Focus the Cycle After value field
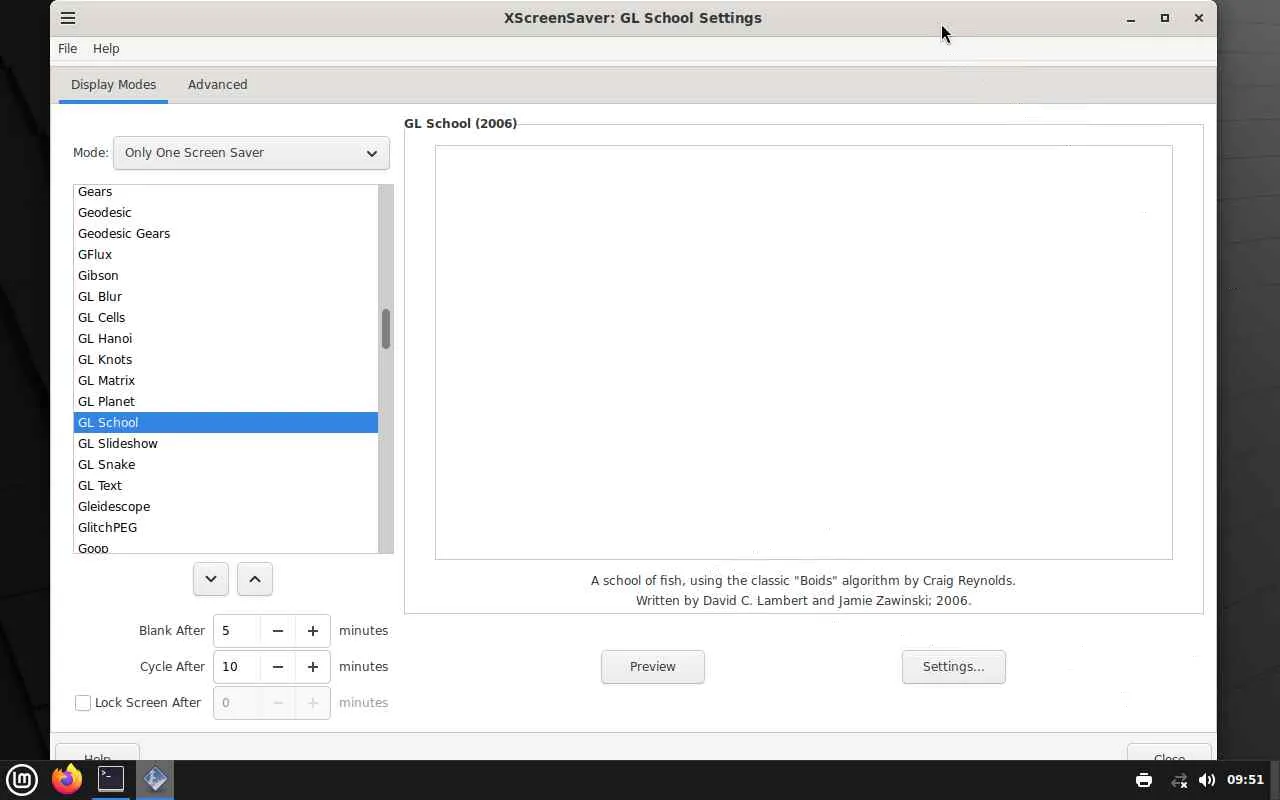 237,667
